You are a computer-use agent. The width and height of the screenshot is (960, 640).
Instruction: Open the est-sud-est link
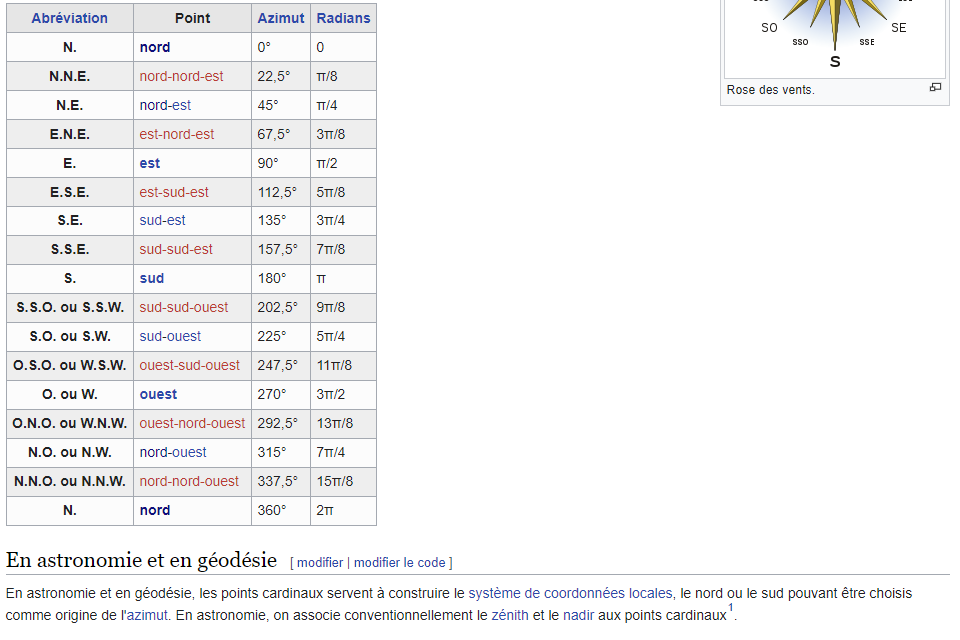(x=174, y=192)
